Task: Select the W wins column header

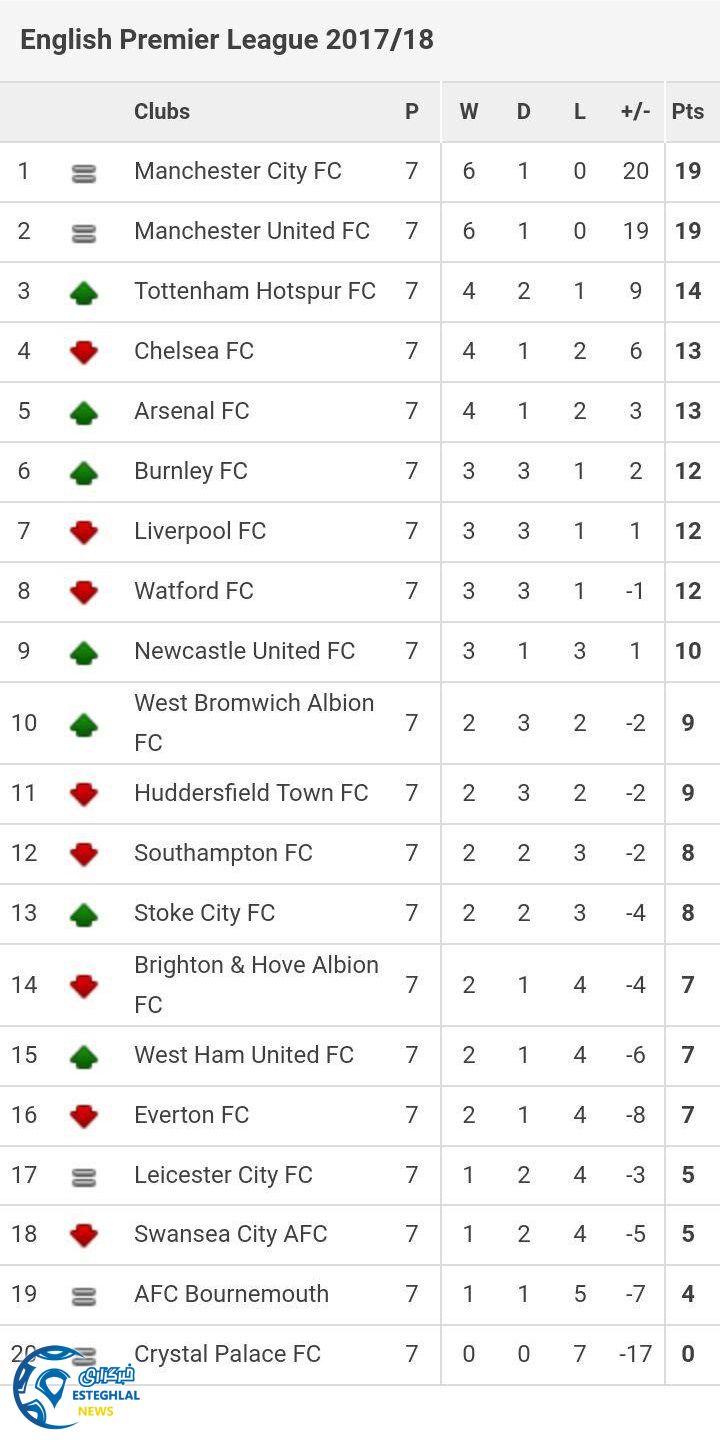Action: coord(468,111)
